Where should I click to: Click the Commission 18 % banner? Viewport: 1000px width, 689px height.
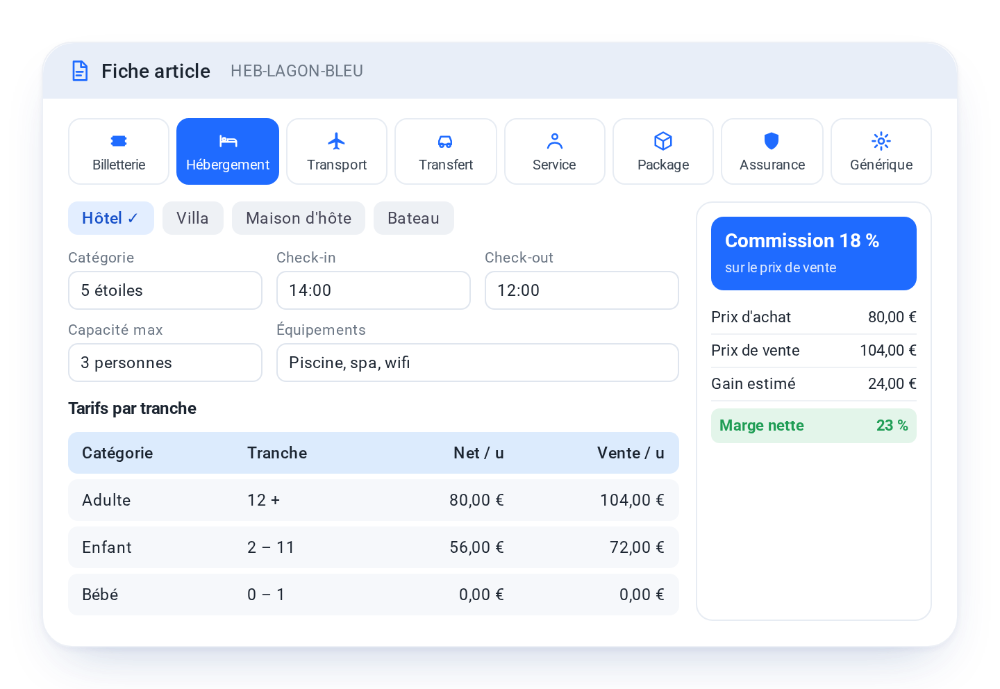pyautogui.click(x=814, y=253)
